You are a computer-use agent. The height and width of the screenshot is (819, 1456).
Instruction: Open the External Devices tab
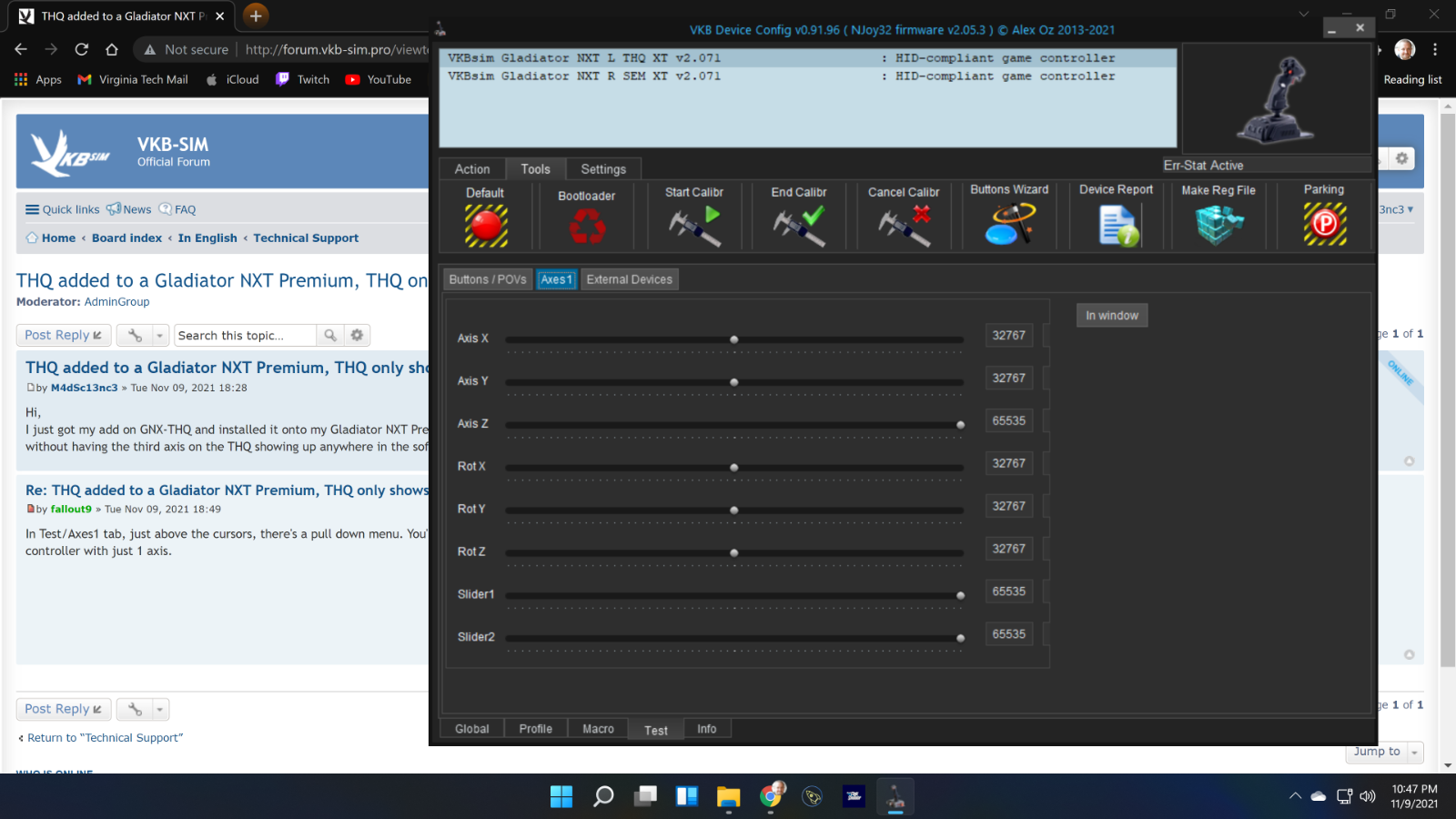click(x=630, y=279)
